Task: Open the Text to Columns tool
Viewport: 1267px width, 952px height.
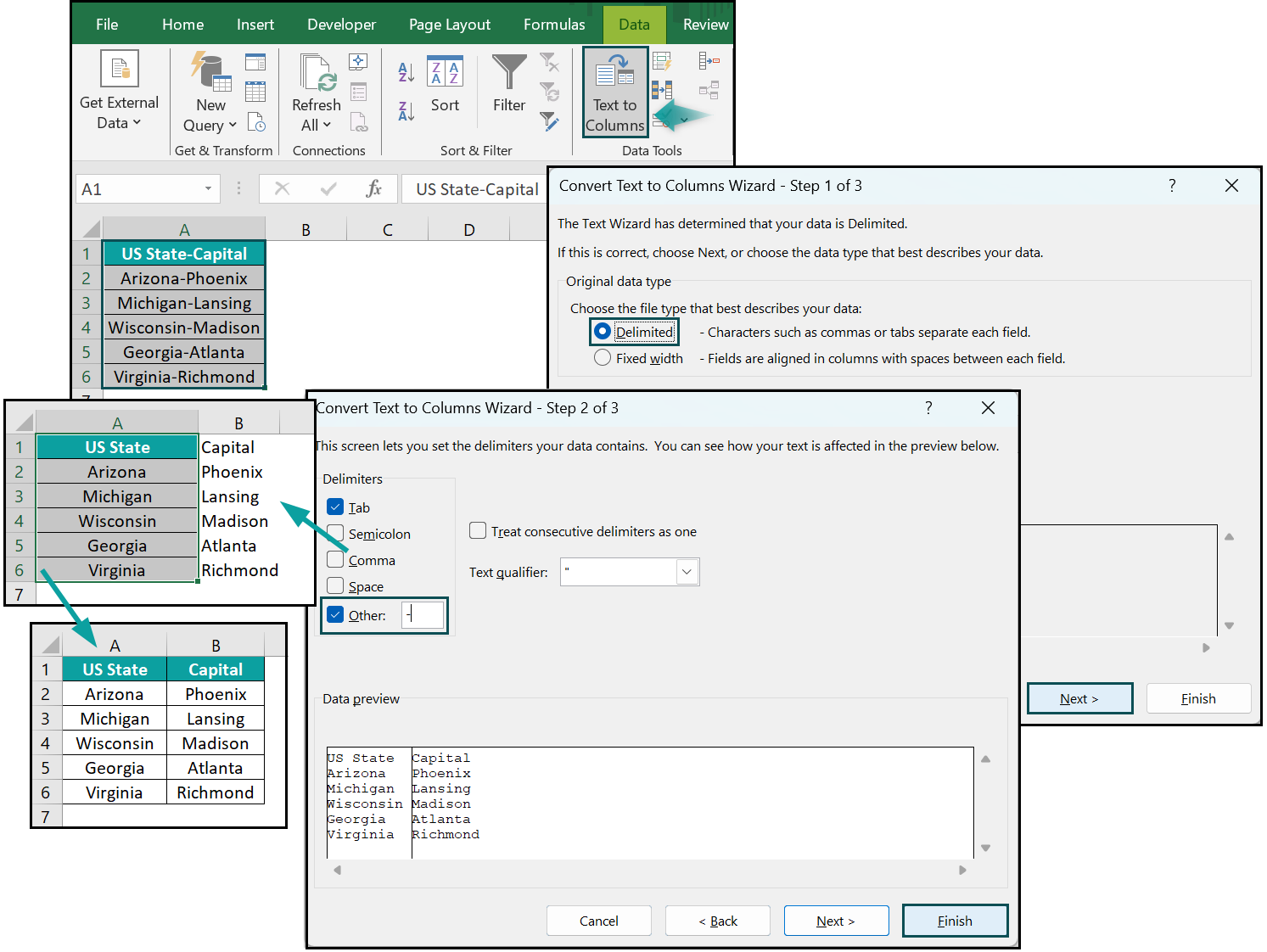Action: (614, 92)
